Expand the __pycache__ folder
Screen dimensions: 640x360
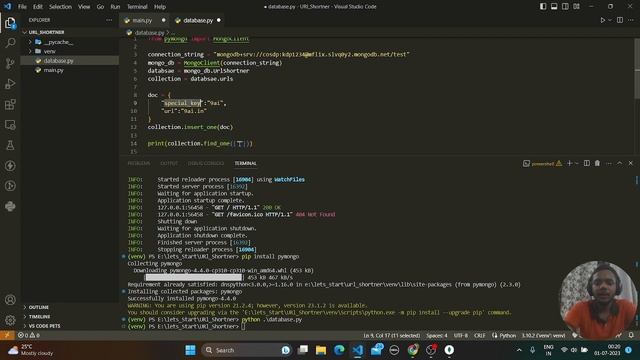coord(30,42)
